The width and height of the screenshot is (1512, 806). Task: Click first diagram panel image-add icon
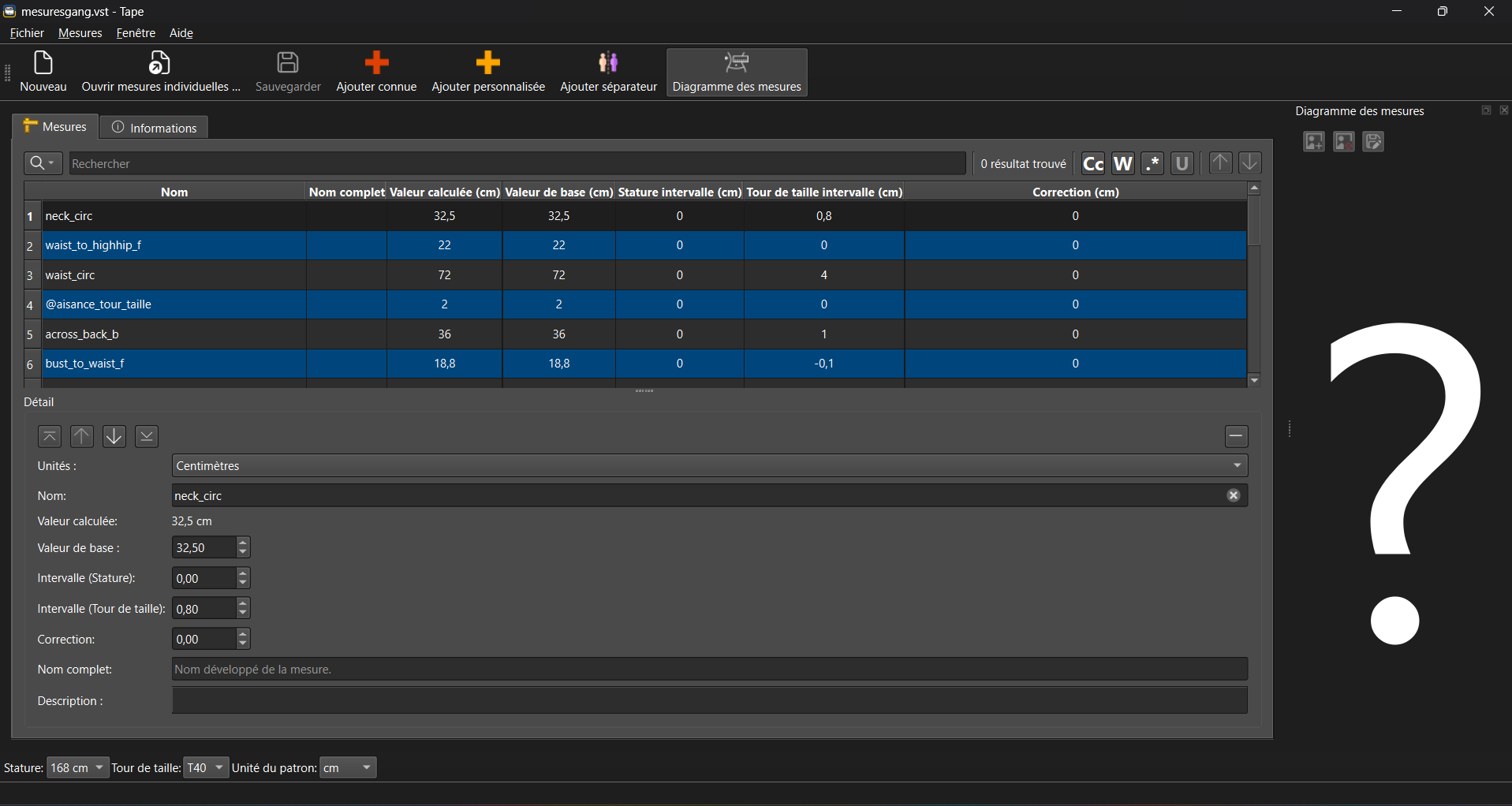(1314, 141)
